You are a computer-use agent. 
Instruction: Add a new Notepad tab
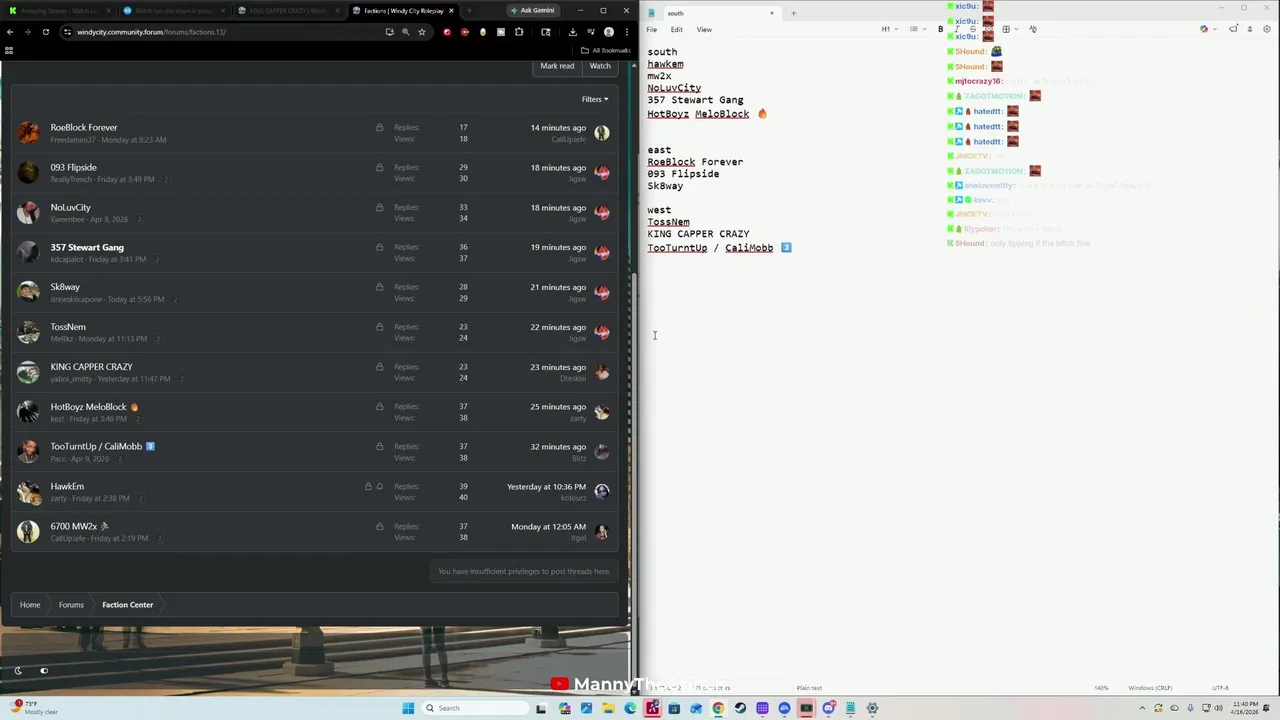coord(793,13)
